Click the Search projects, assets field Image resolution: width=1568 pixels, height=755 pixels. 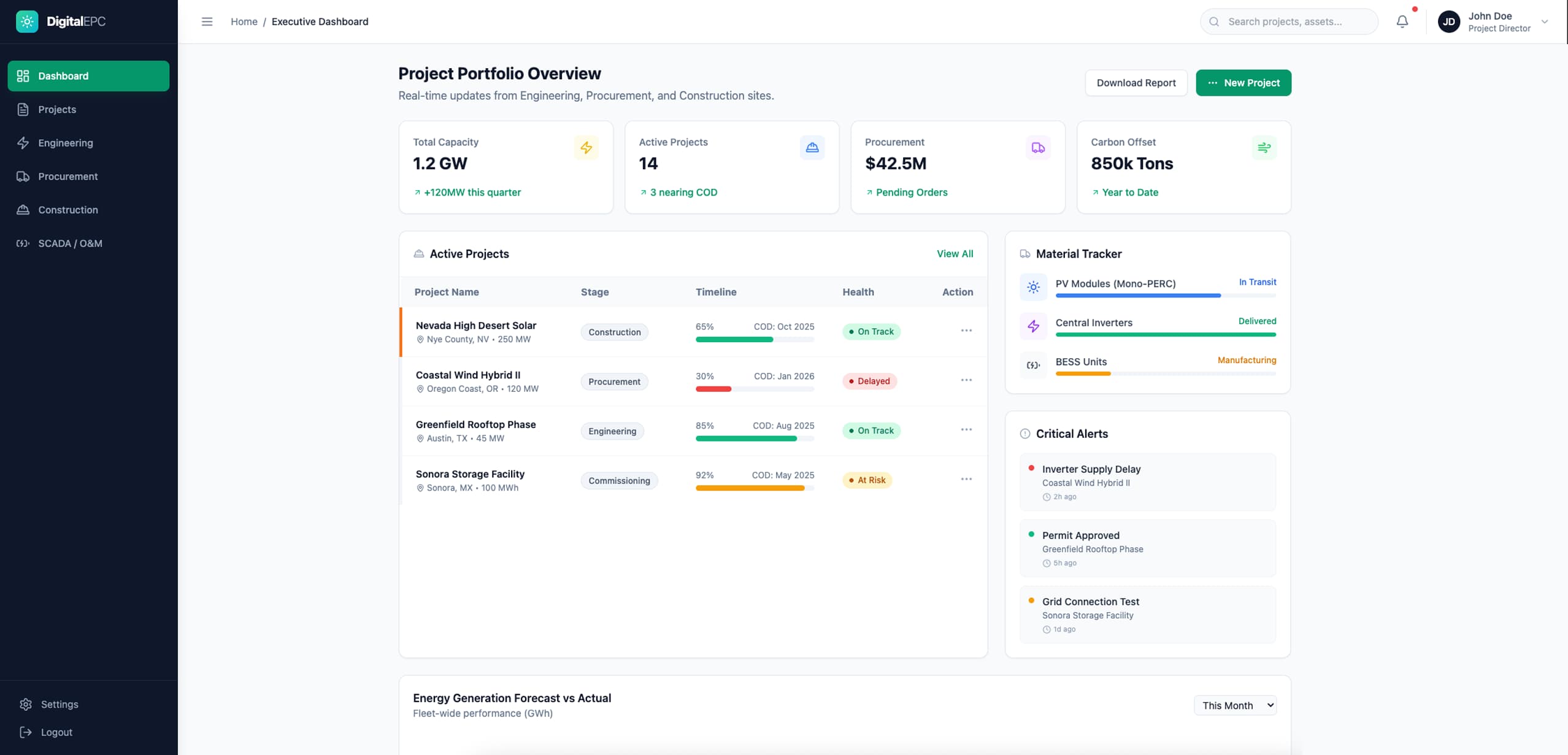coord(1288,21)
